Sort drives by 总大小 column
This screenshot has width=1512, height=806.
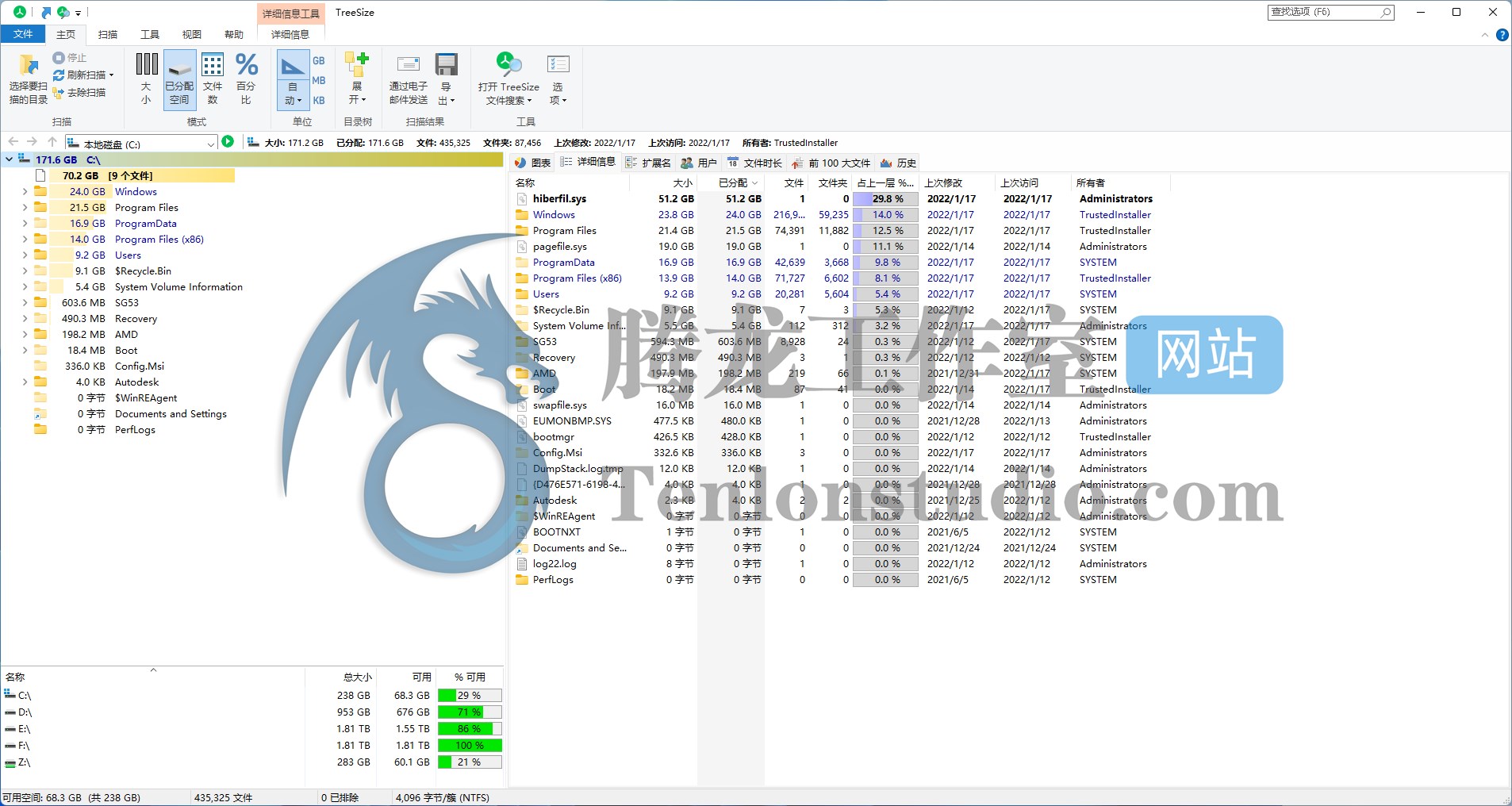coord(341,677)
